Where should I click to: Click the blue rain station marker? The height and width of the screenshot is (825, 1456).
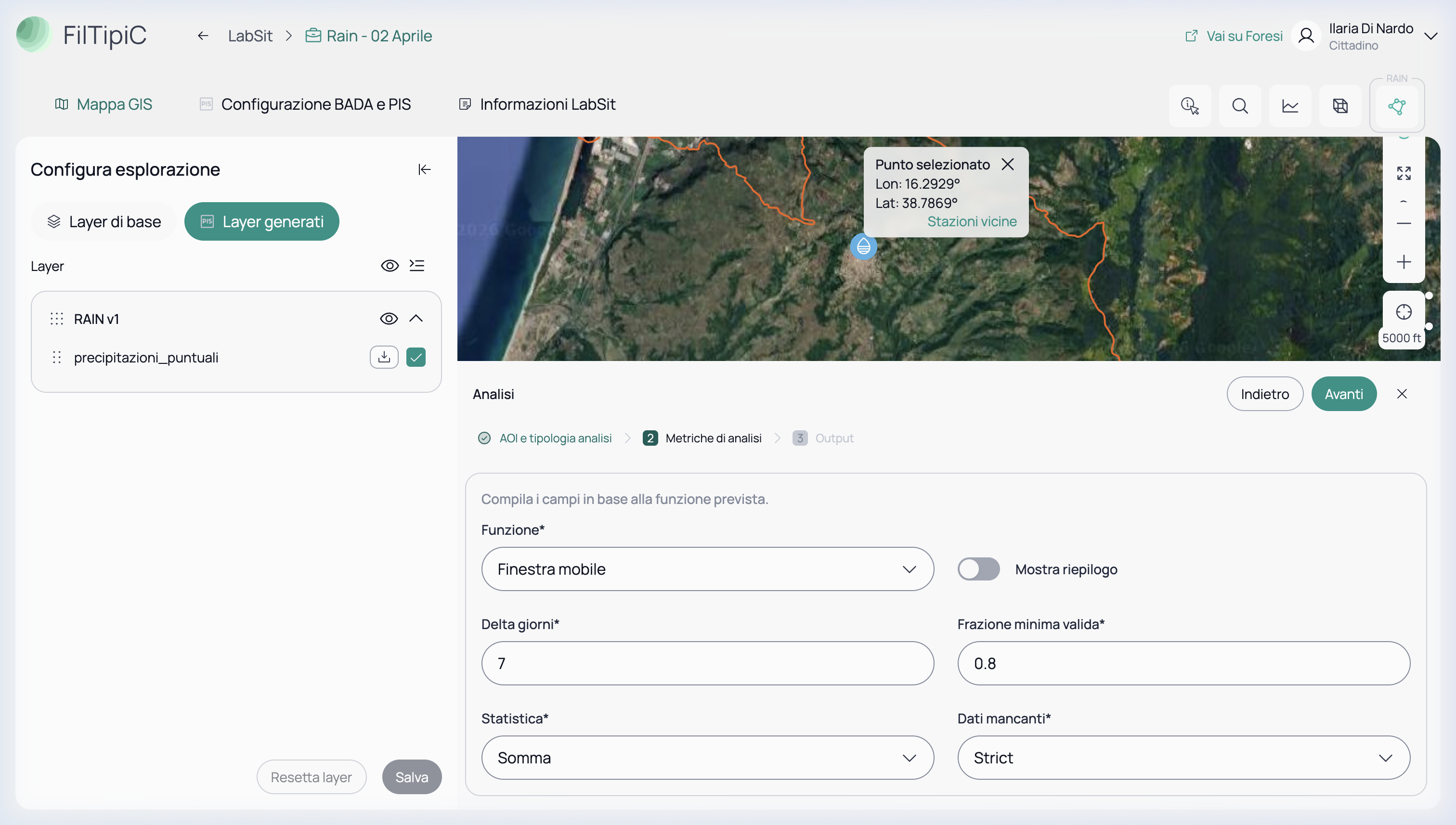(x=863, y=247)
